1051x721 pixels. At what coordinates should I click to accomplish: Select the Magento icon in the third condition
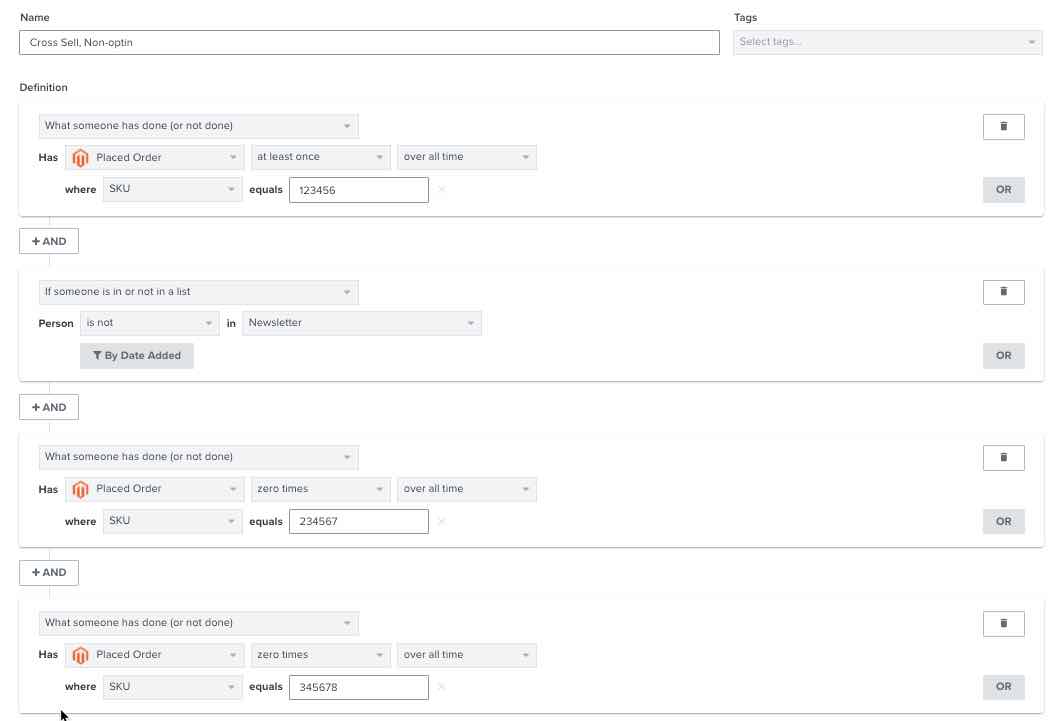click(81, 489)
